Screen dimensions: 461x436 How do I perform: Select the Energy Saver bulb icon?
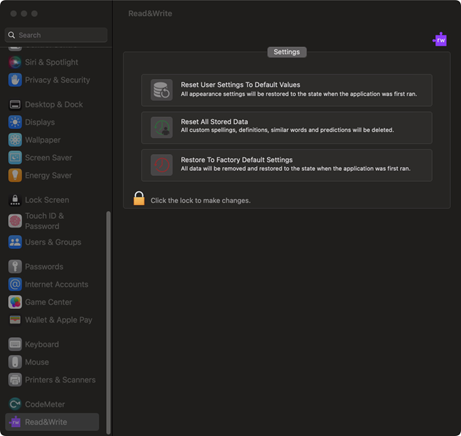pyautogui.click(x=15, y=175)
